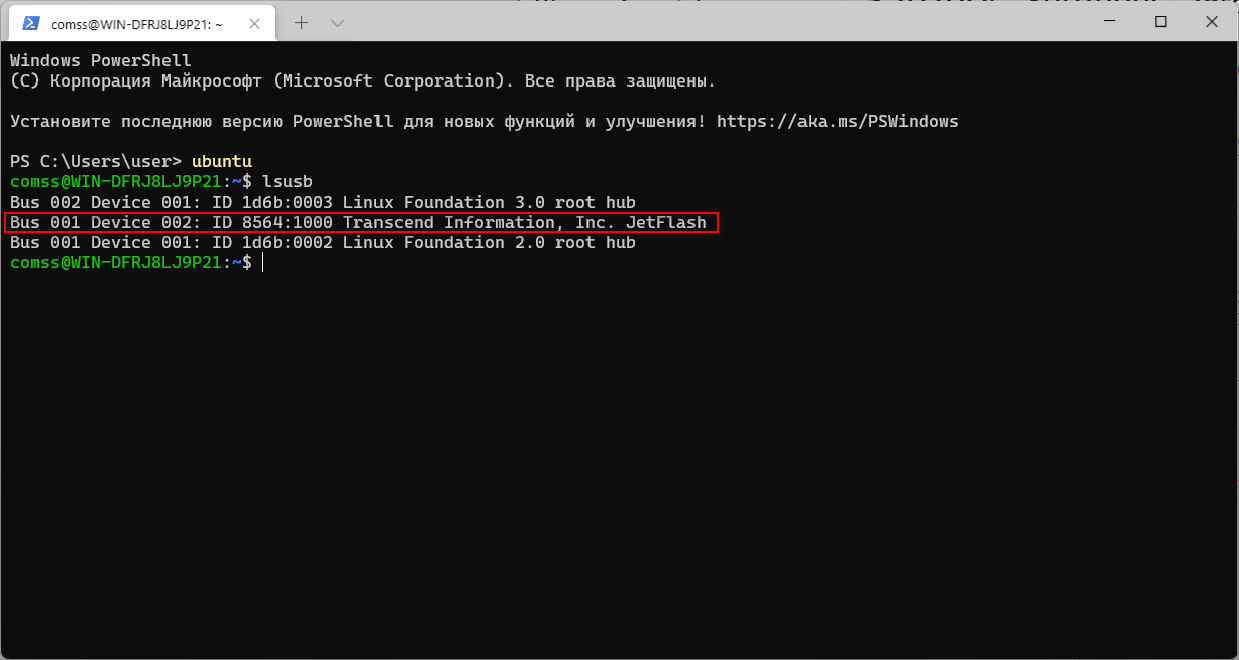Close the Windows Terminal window
Screen dimensions: 1239x660
[x=1208, y=22]
